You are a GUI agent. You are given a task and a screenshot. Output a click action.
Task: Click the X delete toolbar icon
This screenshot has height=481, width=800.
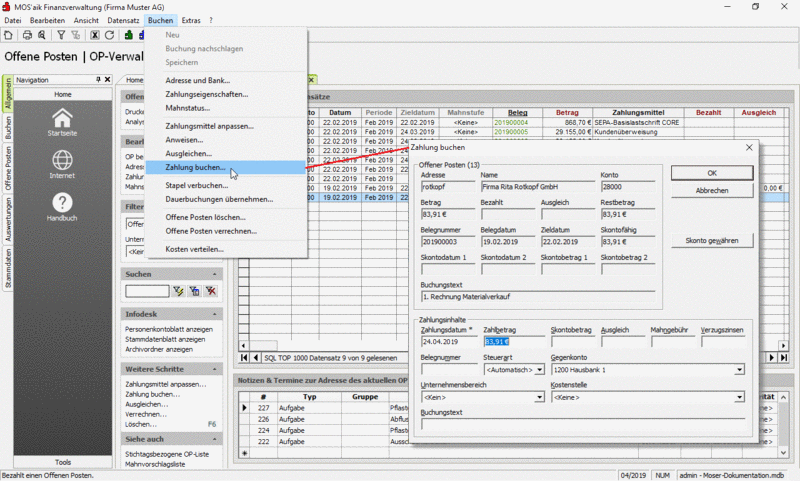[x=95, y=35]
